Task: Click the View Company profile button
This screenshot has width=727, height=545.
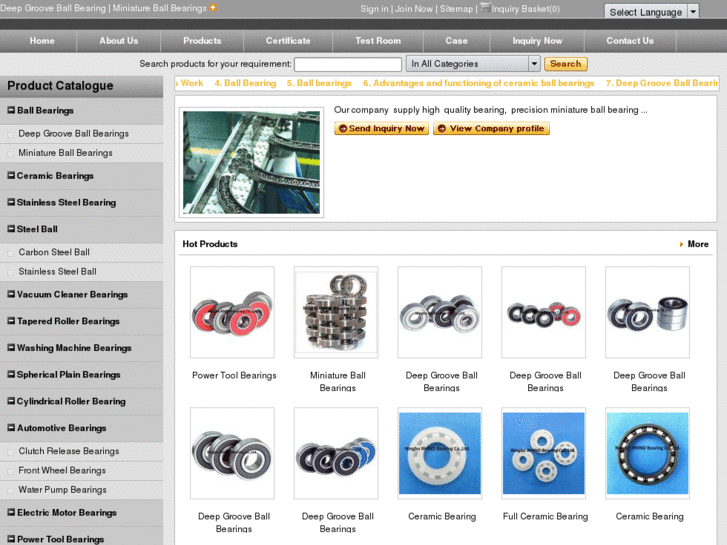Action: point(491,129)
